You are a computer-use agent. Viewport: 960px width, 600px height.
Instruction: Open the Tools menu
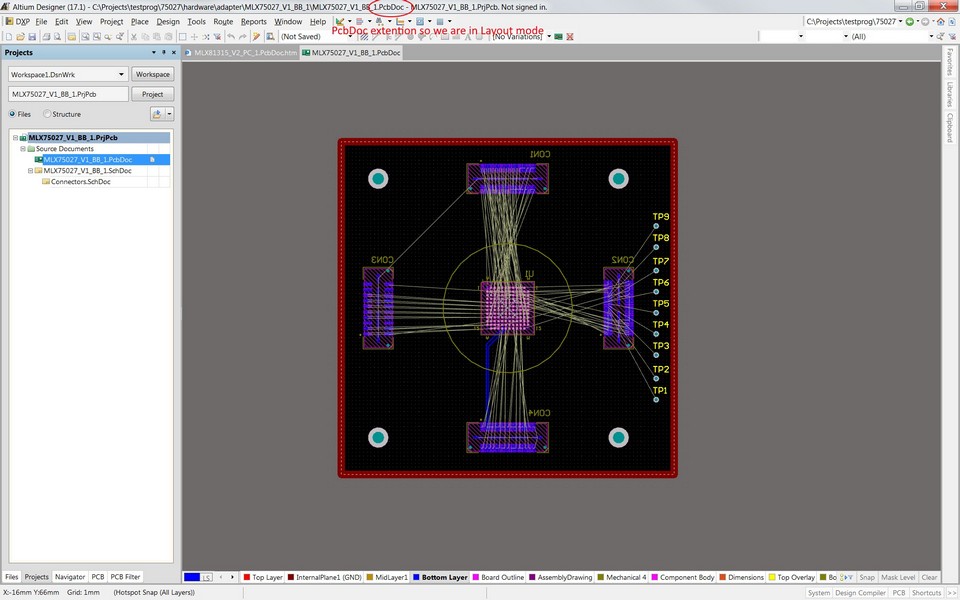[196, 21]
